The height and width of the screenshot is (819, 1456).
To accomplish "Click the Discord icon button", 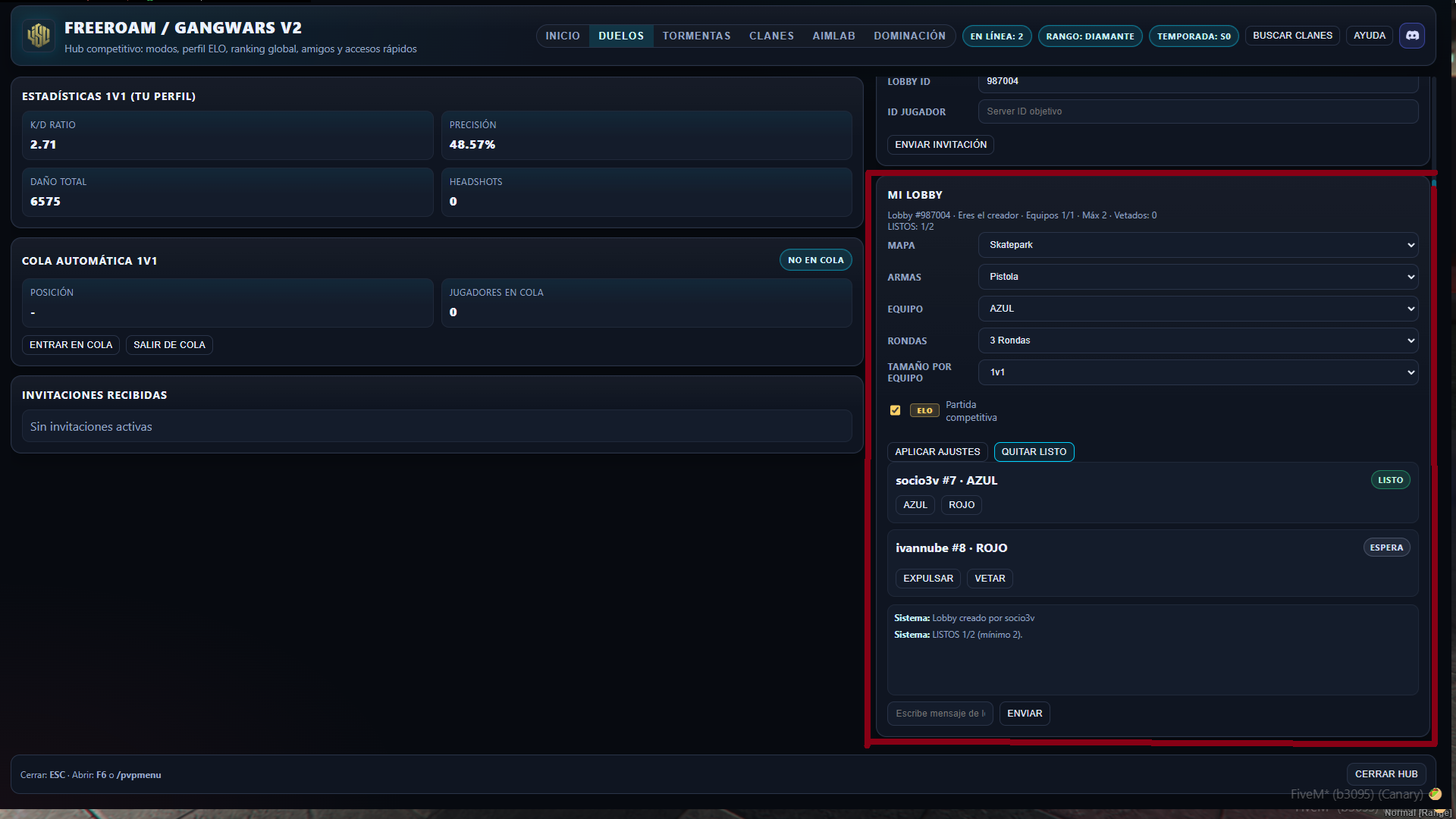I will pos(1412,36).
